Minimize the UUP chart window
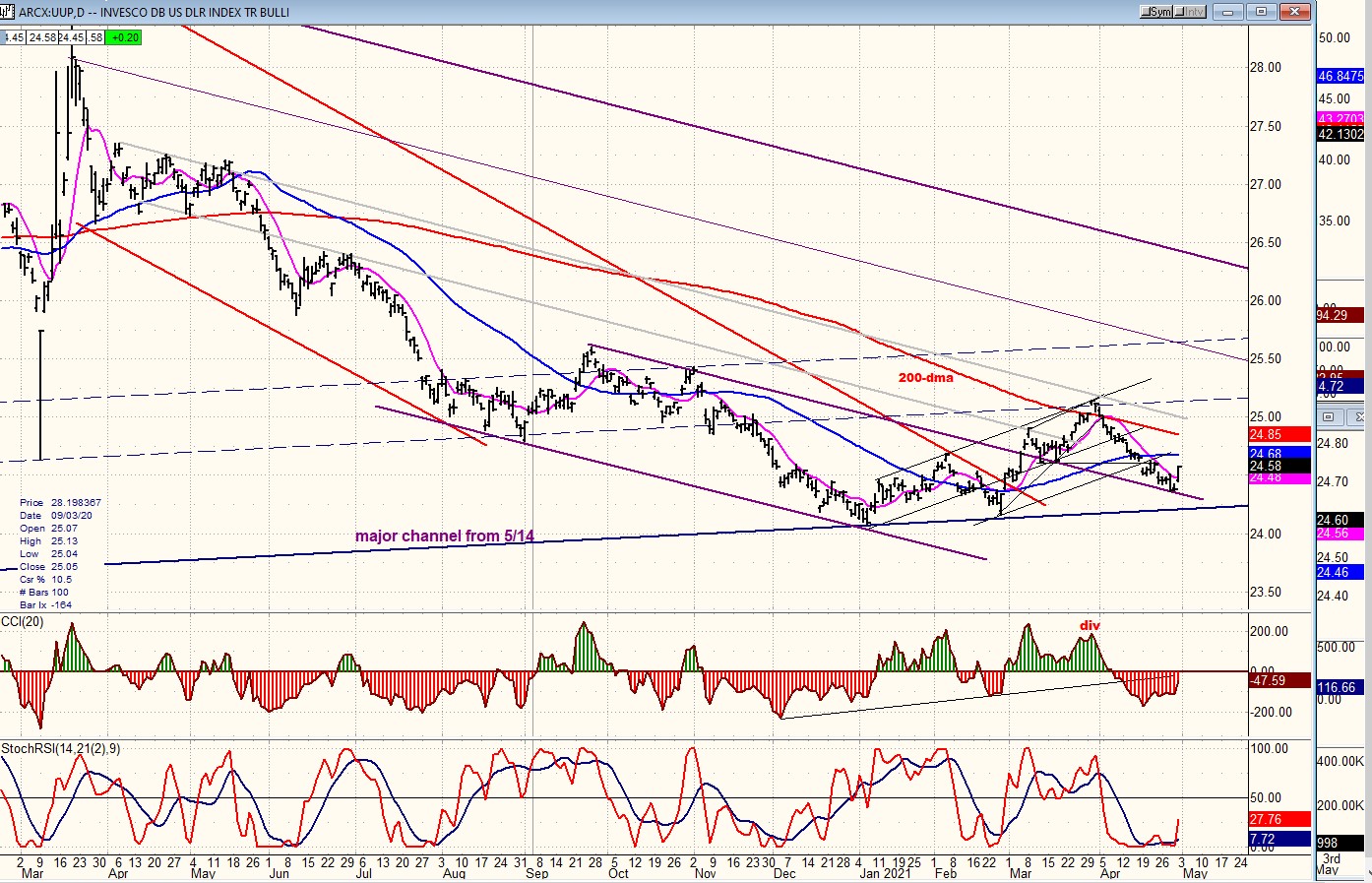The image size is (1372, 883). point(1227,12)
